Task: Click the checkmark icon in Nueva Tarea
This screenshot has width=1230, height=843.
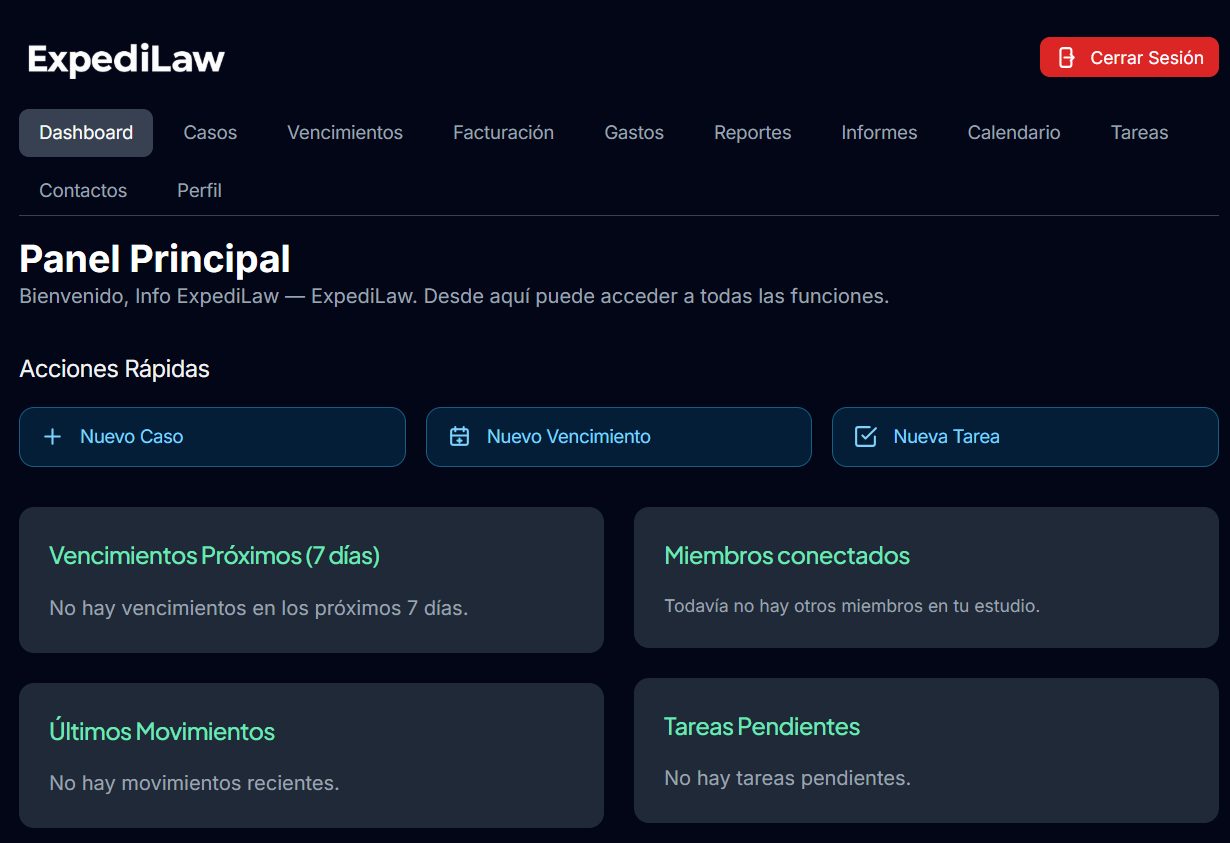Action: pyautogui.click(x=865, y=437)
